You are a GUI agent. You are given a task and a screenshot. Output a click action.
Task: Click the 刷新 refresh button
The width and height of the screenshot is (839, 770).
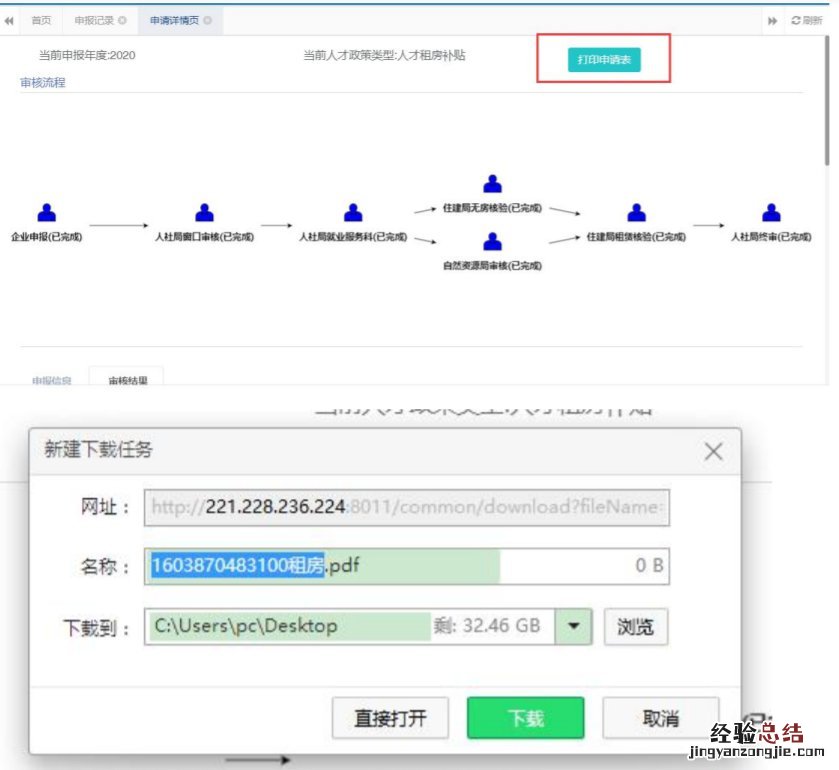tap(806, 20)
